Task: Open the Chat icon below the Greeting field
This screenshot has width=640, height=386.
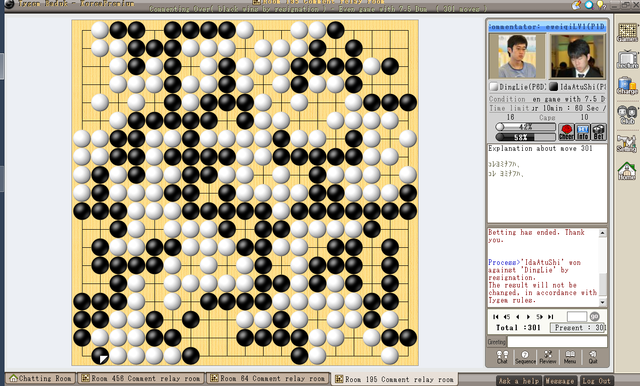Action: coord(502,357)
